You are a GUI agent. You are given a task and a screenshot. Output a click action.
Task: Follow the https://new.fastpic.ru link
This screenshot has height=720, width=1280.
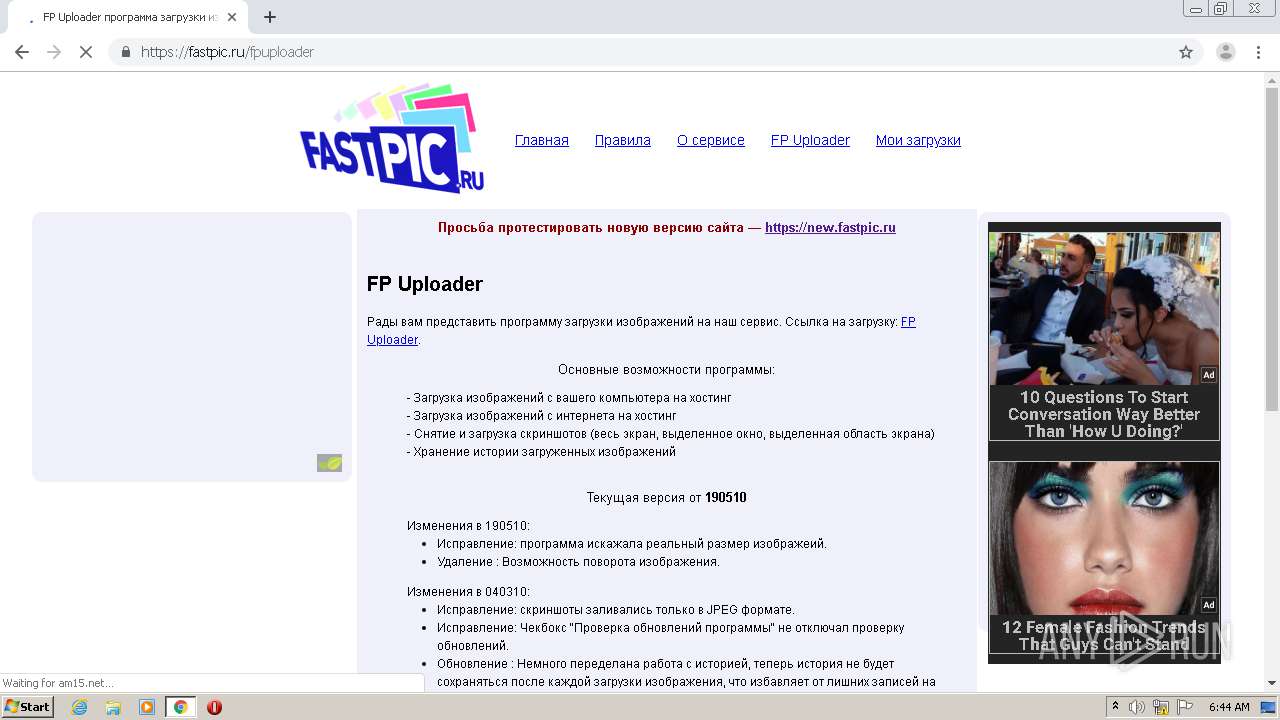pyautogui.click(x=830, y=227)
